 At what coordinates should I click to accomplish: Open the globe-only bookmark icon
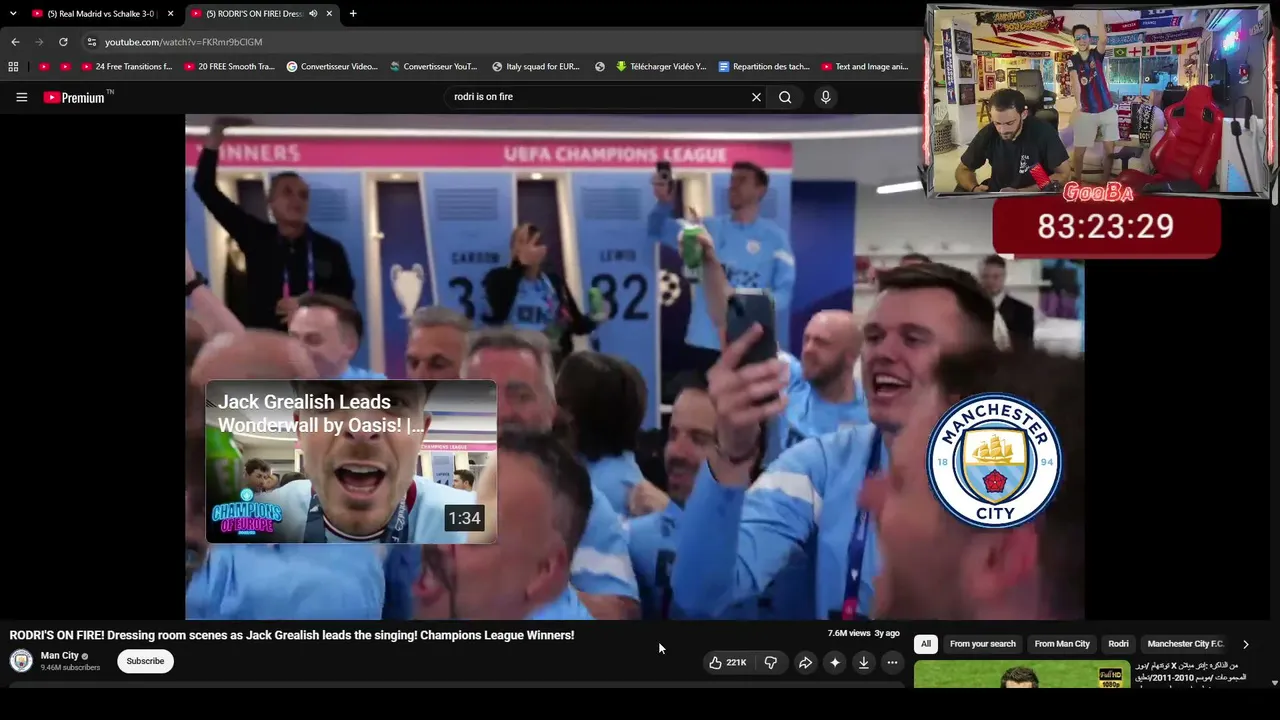(600, 67)
